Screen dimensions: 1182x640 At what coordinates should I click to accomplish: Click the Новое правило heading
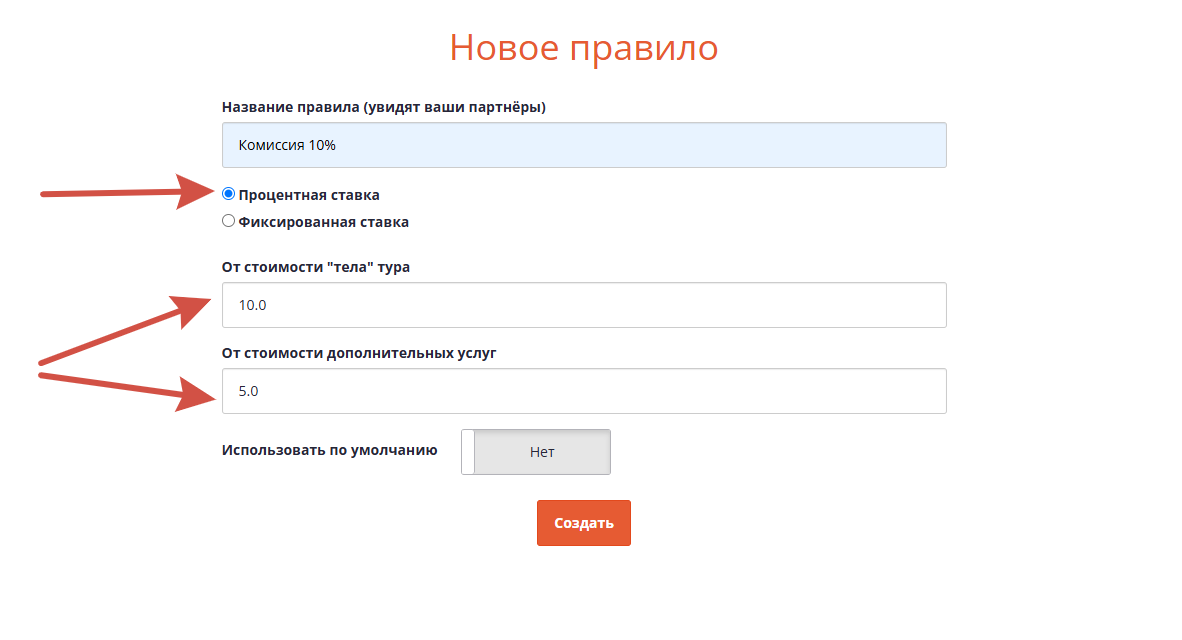(x=583, y=47)
